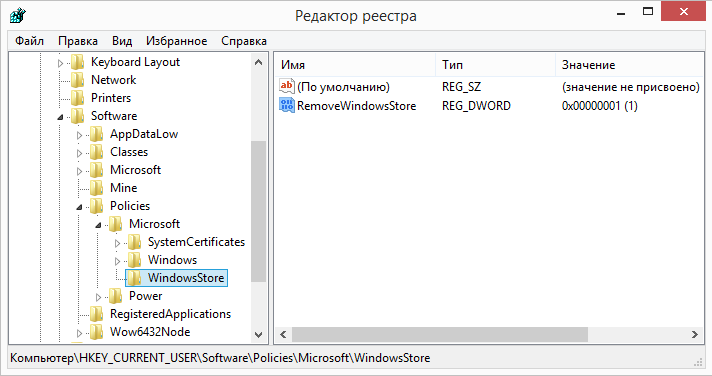Click the tree pane vertical scrollbar thumb
This screenshot has width=712, height=376.
coord(258,211)
